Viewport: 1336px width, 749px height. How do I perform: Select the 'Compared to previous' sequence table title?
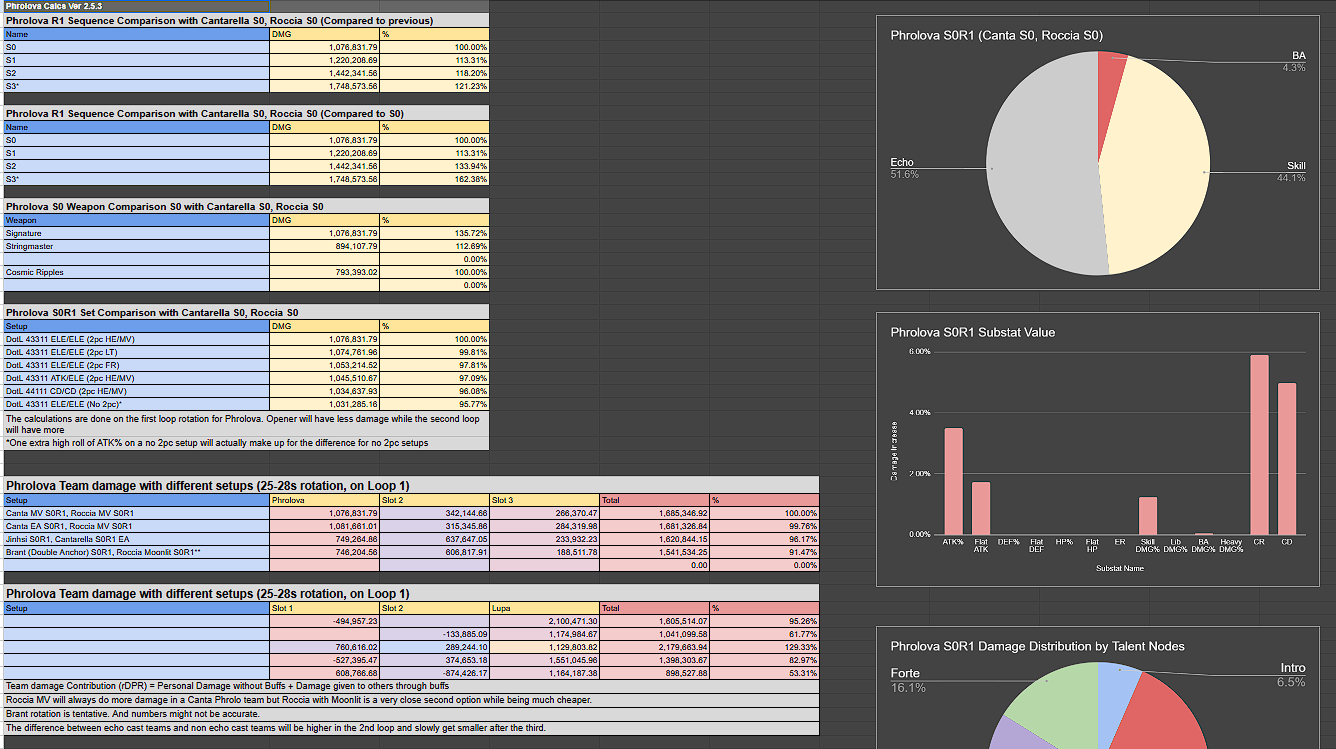(x=246, y=20)
